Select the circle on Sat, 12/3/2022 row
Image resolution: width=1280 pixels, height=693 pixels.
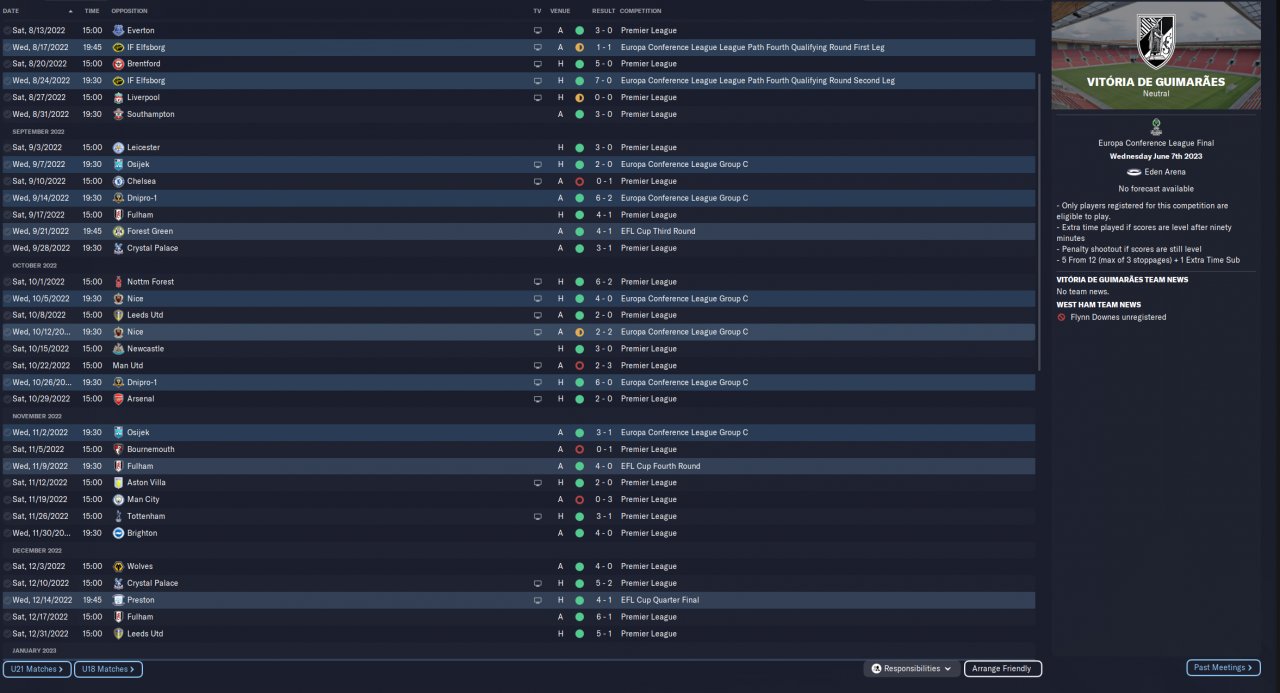[x=7, y=566]
